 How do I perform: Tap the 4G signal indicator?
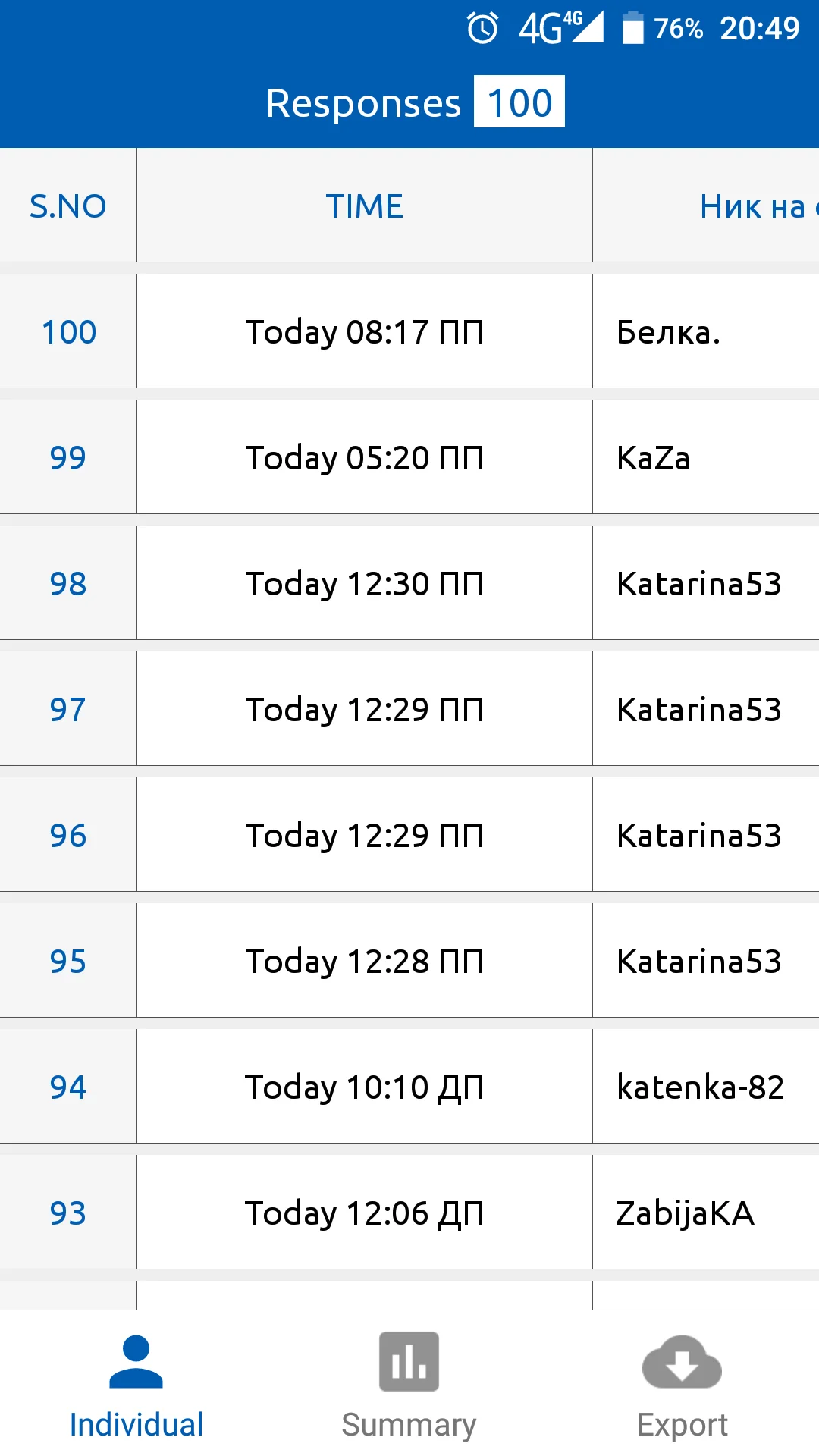(x=560, y=29)
